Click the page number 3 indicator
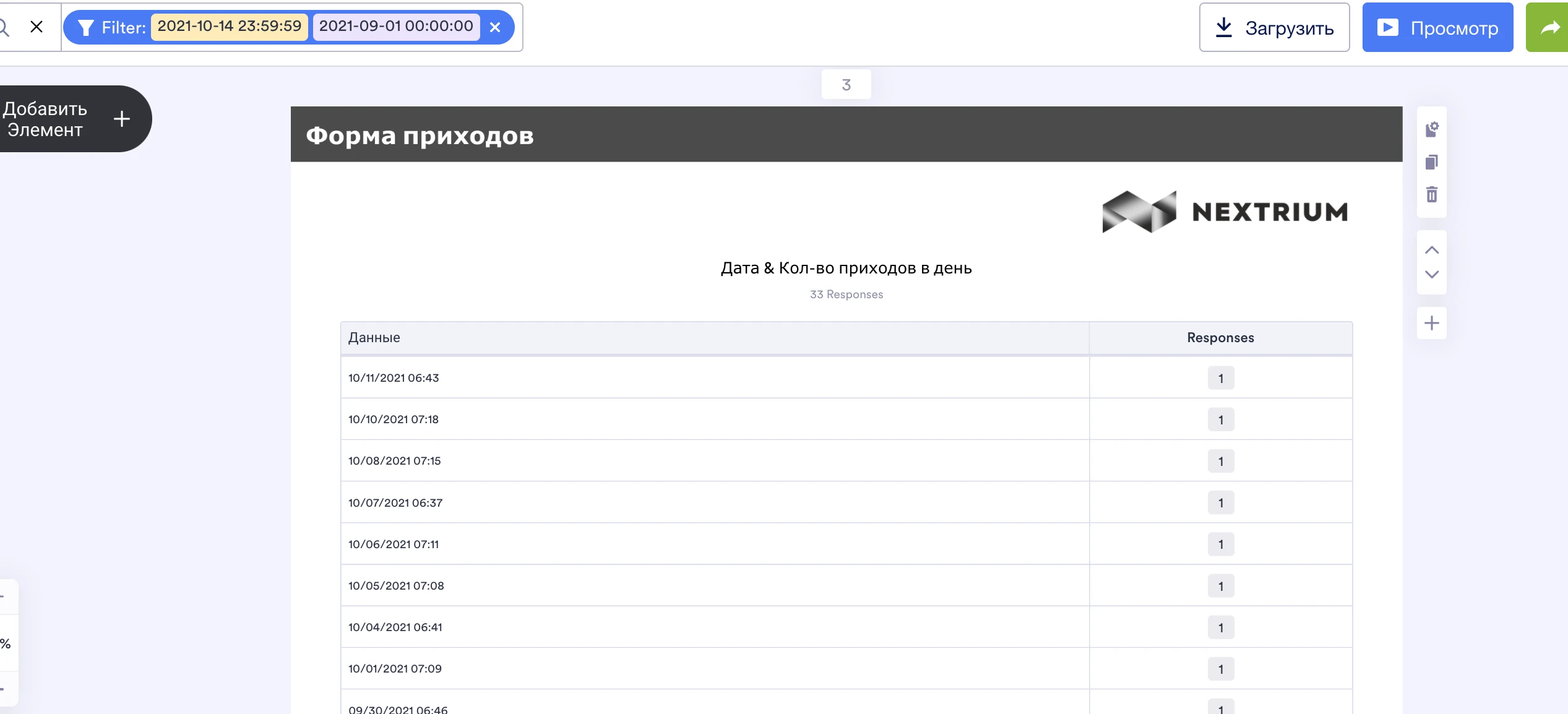This screenshot has width=1568, height=714. (x=846, y=84)
